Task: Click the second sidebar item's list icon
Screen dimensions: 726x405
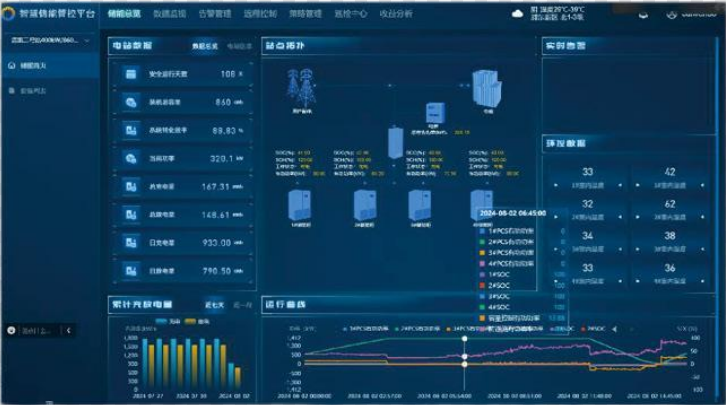Action: click(12, 91)
